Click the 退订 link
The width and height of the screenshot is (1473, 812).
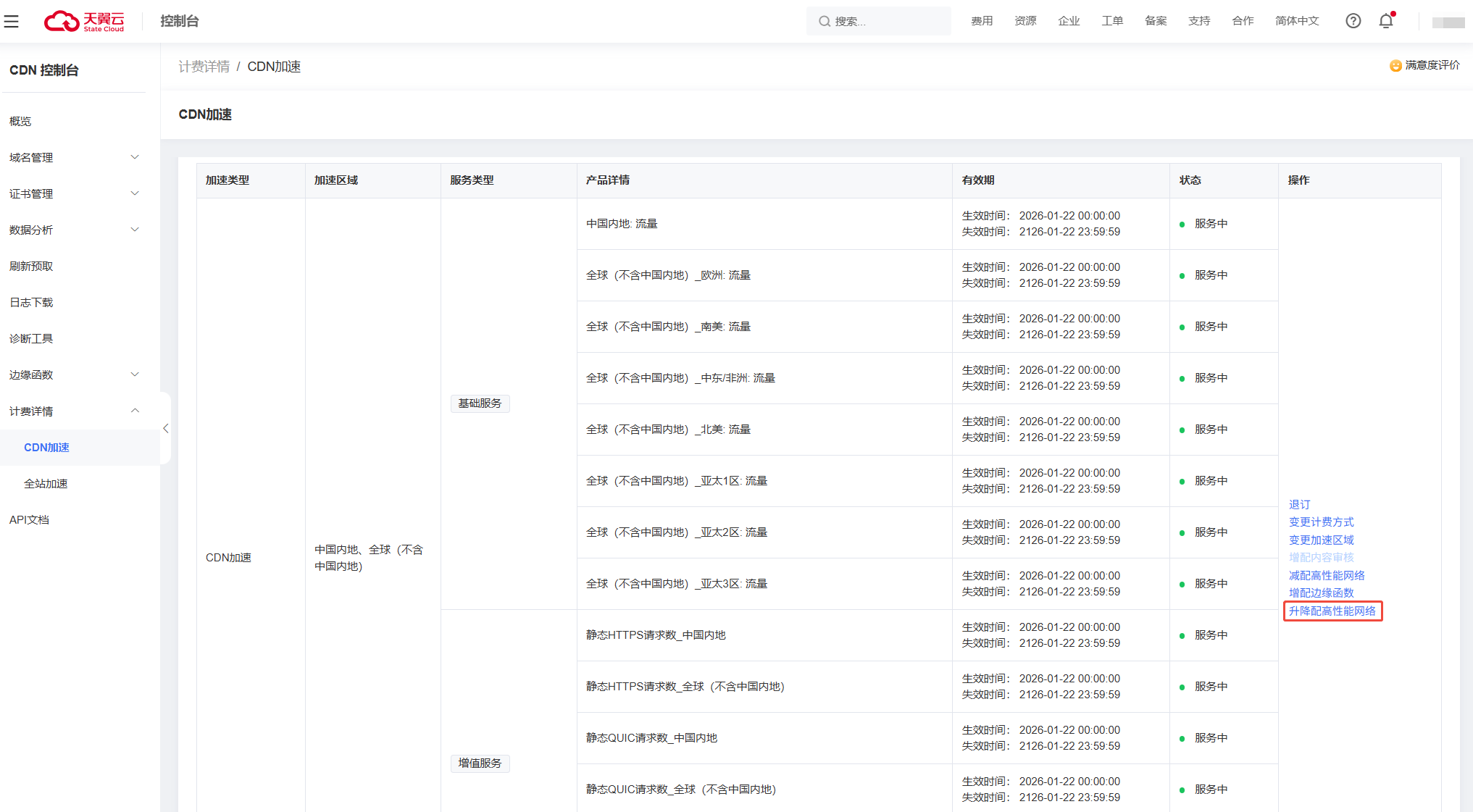[1299, 504]
